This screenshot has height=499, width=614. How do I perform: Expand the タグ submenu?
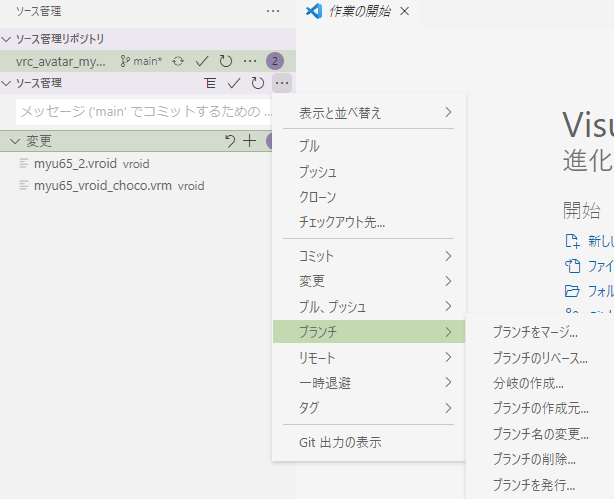[368, 408]
